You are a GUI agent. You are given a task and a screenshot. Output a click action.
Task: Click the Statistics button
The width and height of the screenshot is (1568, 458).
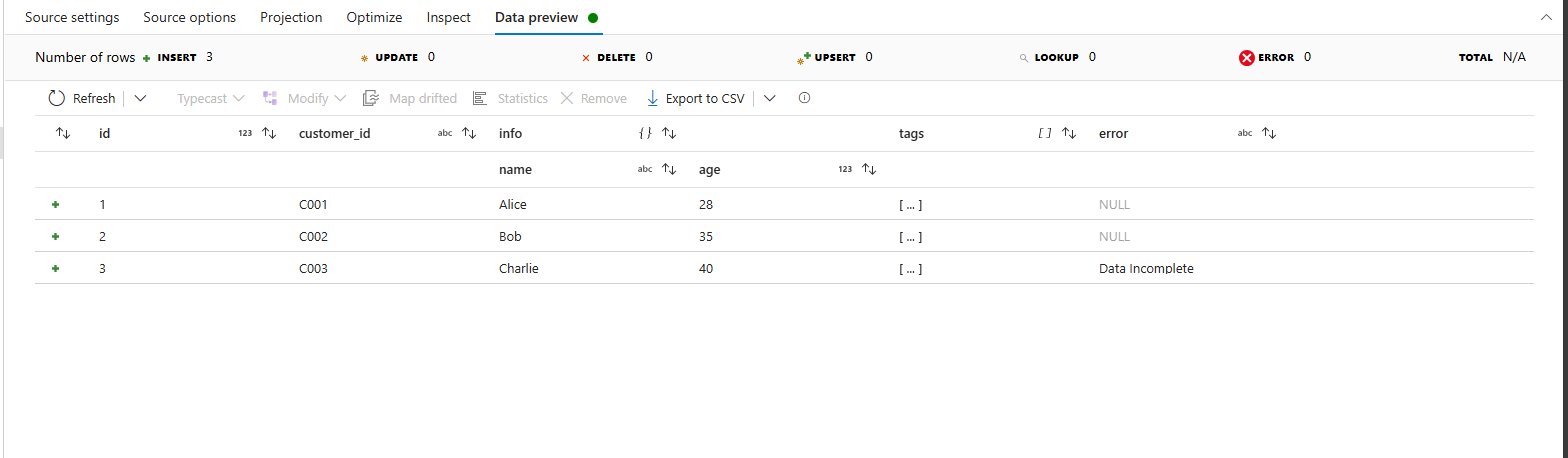pyautogui.click(x=510, y=98)
